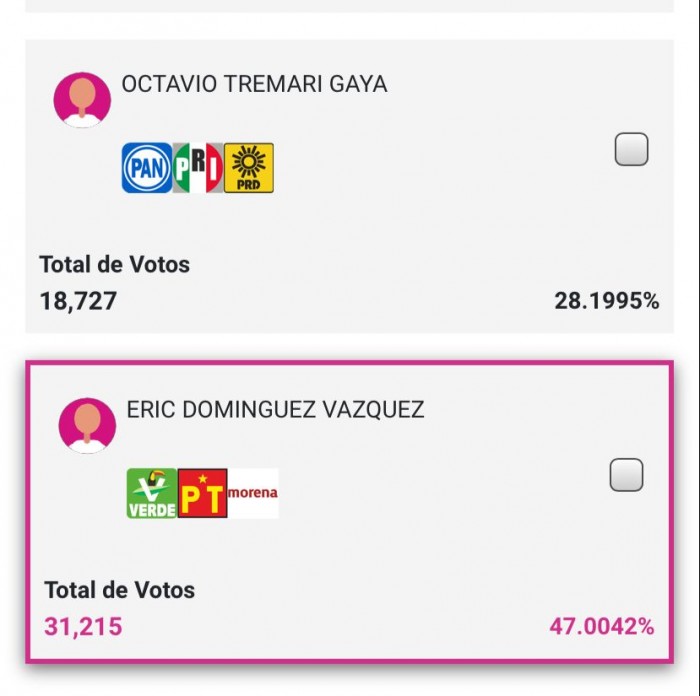Select the name ERIC DOMINGUEZ VAZQUEZ
Viewport: 700px width, 696px height.
(275, 410)
